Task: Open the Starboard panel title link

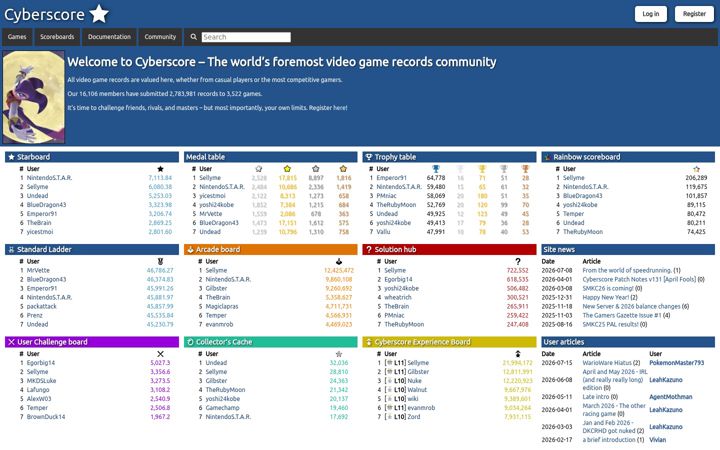Action: point(34,157)
